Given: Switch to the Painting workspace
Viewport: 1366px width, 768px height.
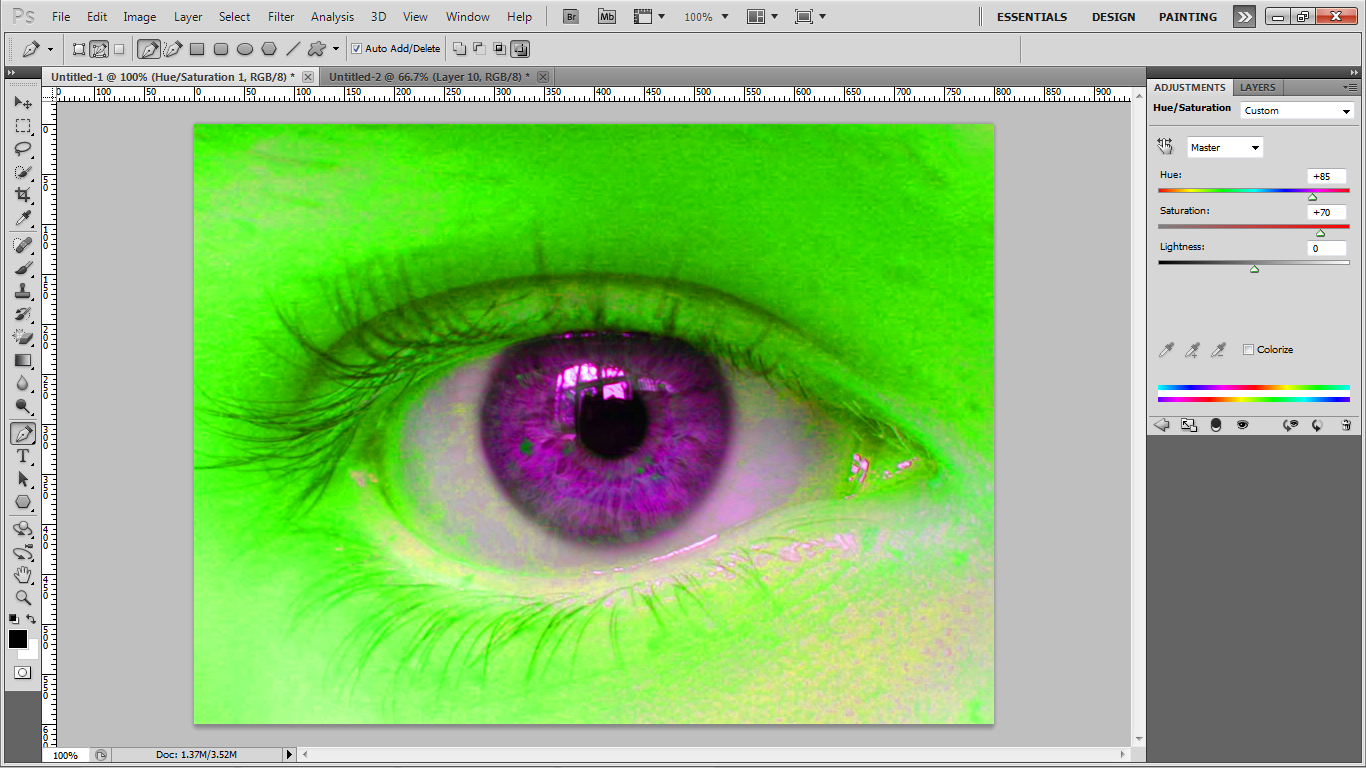Looking at the screenshot, I should coord(1188,16).
